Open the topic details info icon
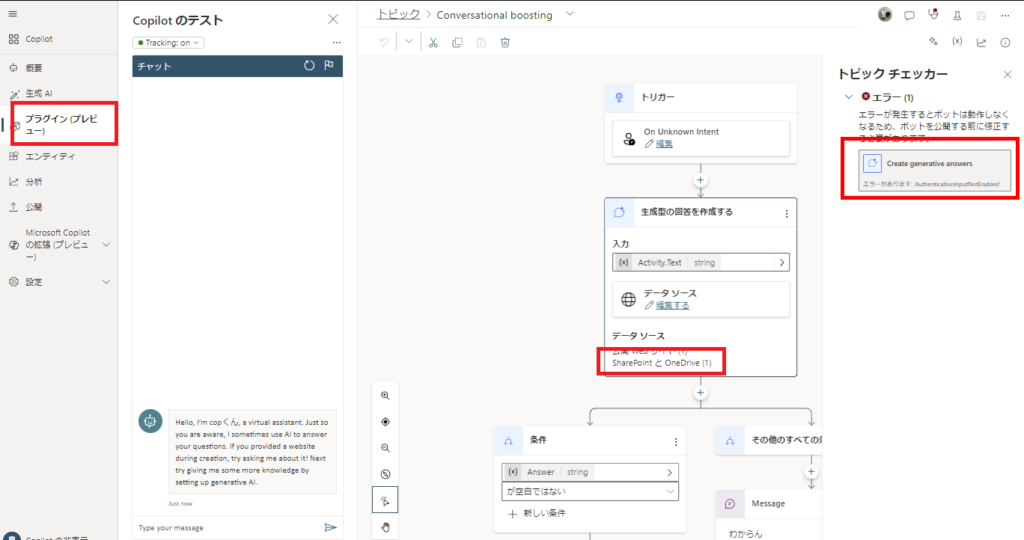The height and width of the screenshot is (540, 1024). (x=1005, y=42)
